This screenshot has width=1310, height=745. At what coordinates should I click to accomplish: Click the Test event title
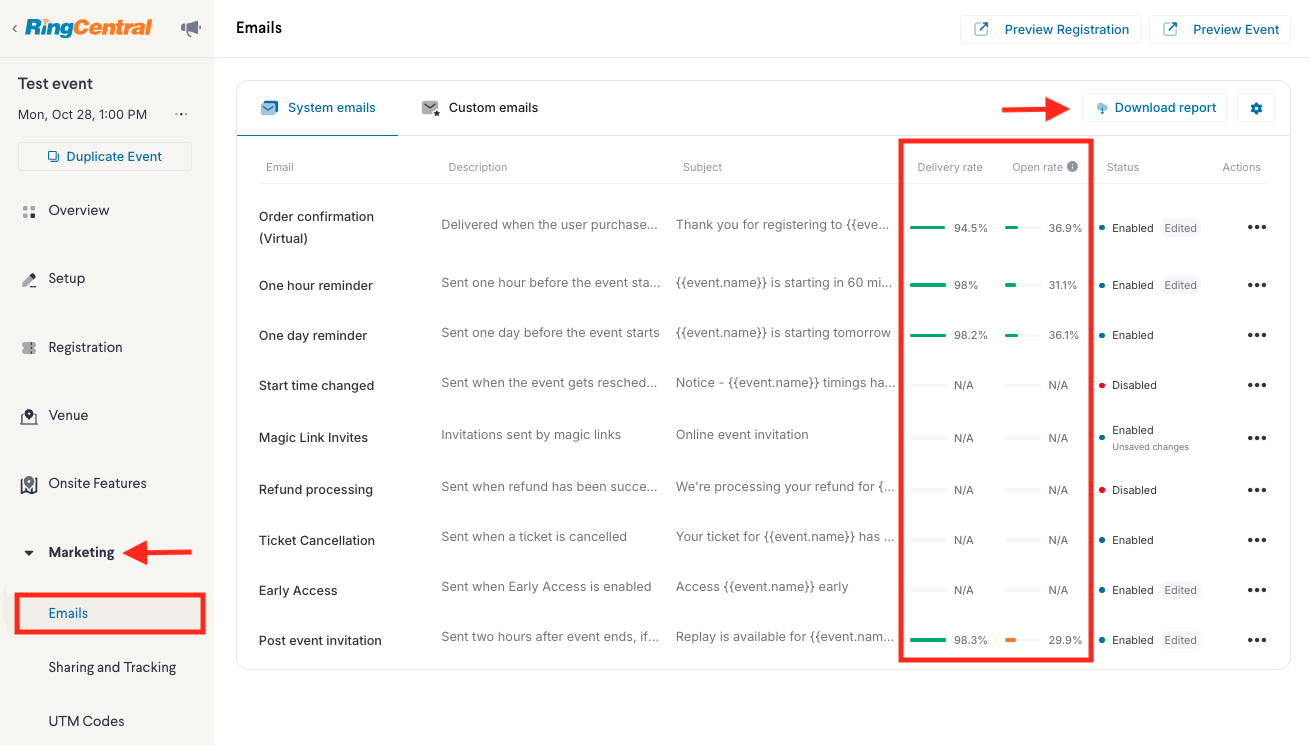(x=55, y=84)
